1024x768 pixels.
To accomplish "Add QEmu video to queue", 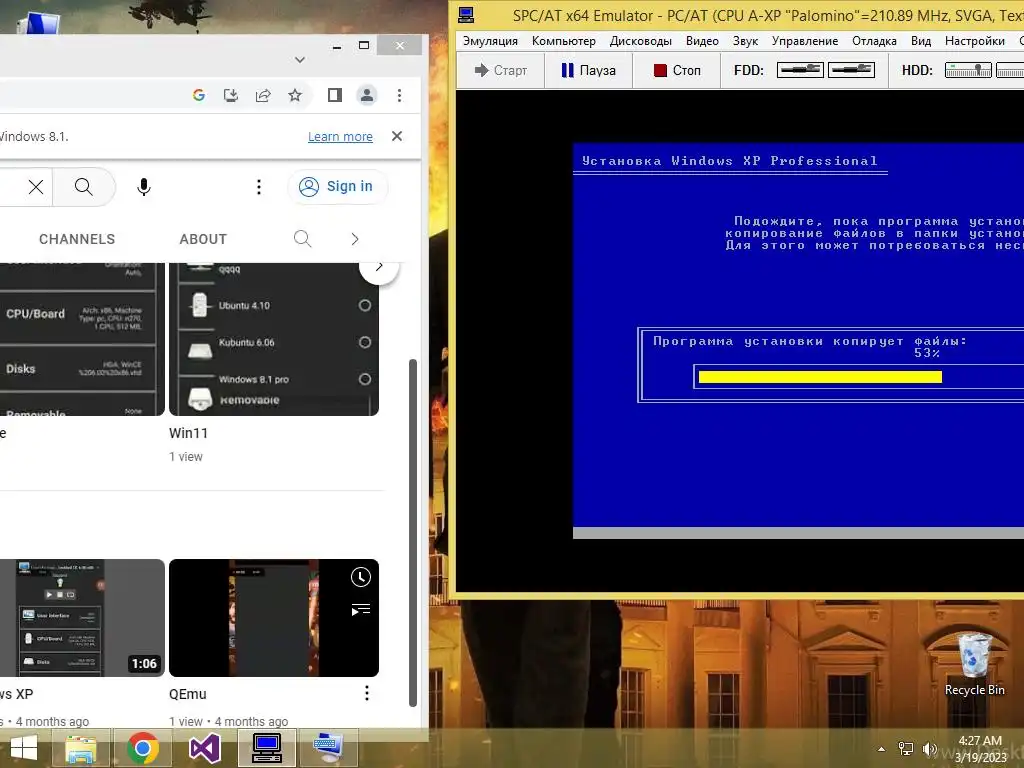I will 360,610.
